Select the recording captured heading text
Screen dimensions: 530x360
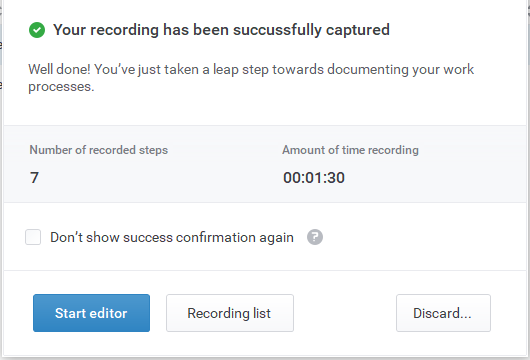pos(221,30)
